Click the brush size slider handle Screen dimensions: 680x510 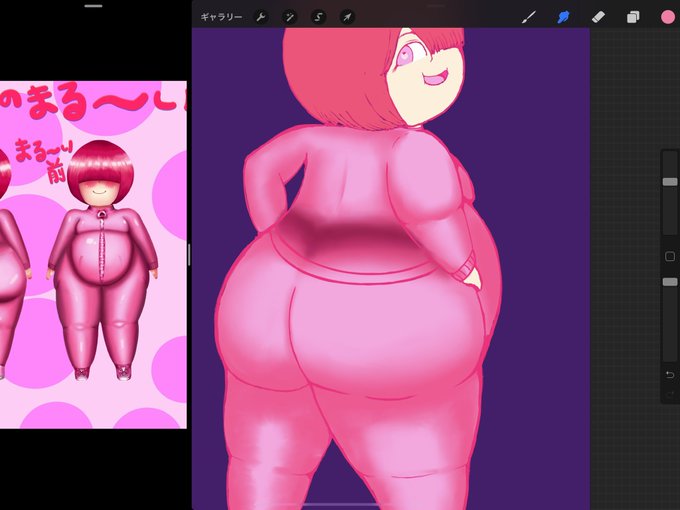[x=670, y=182]
